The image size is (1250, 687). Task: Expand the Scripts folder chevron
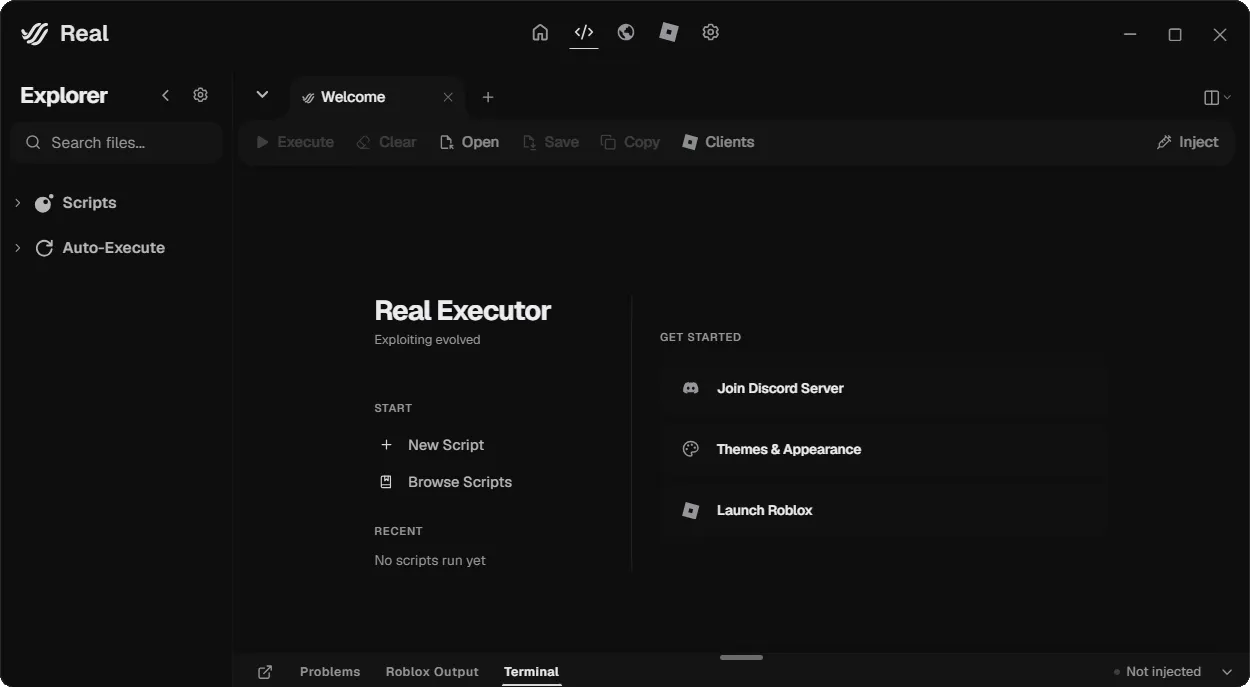point(18,203)
